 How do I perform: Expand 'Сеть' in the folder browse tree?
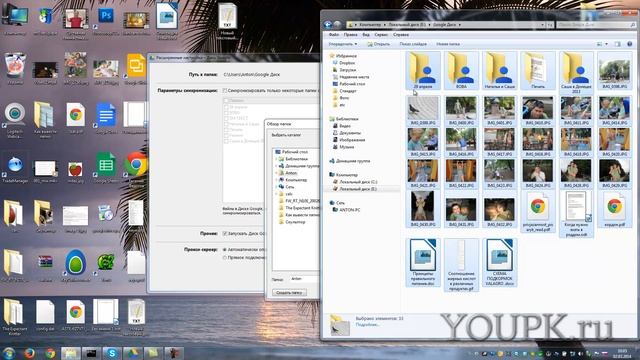pos(276,187)
